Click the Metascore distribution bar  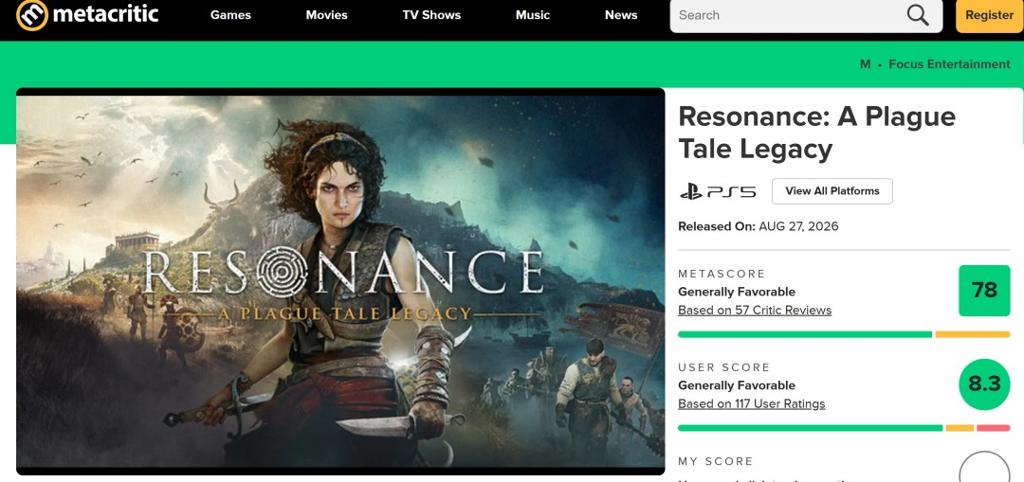pos(844,334)
